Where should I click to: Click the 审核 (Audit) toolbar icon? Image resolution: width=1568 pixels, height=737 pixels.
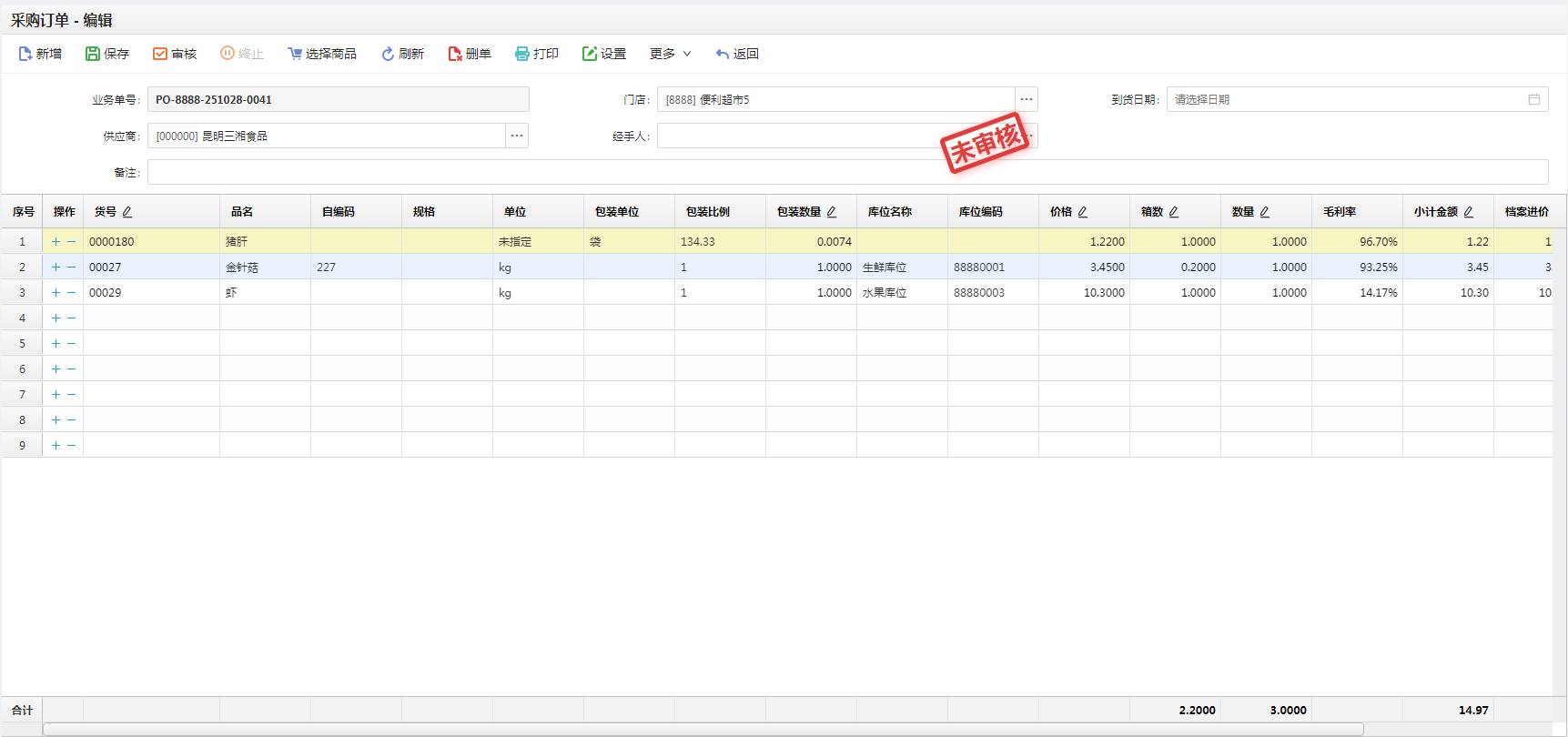coord(160,55)
